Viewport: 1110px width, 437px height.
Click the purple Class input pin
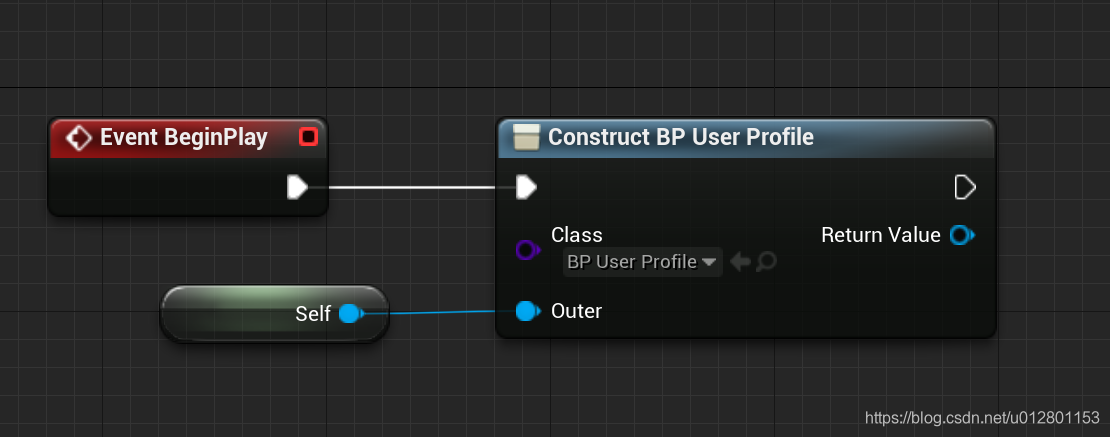(527, 249)
